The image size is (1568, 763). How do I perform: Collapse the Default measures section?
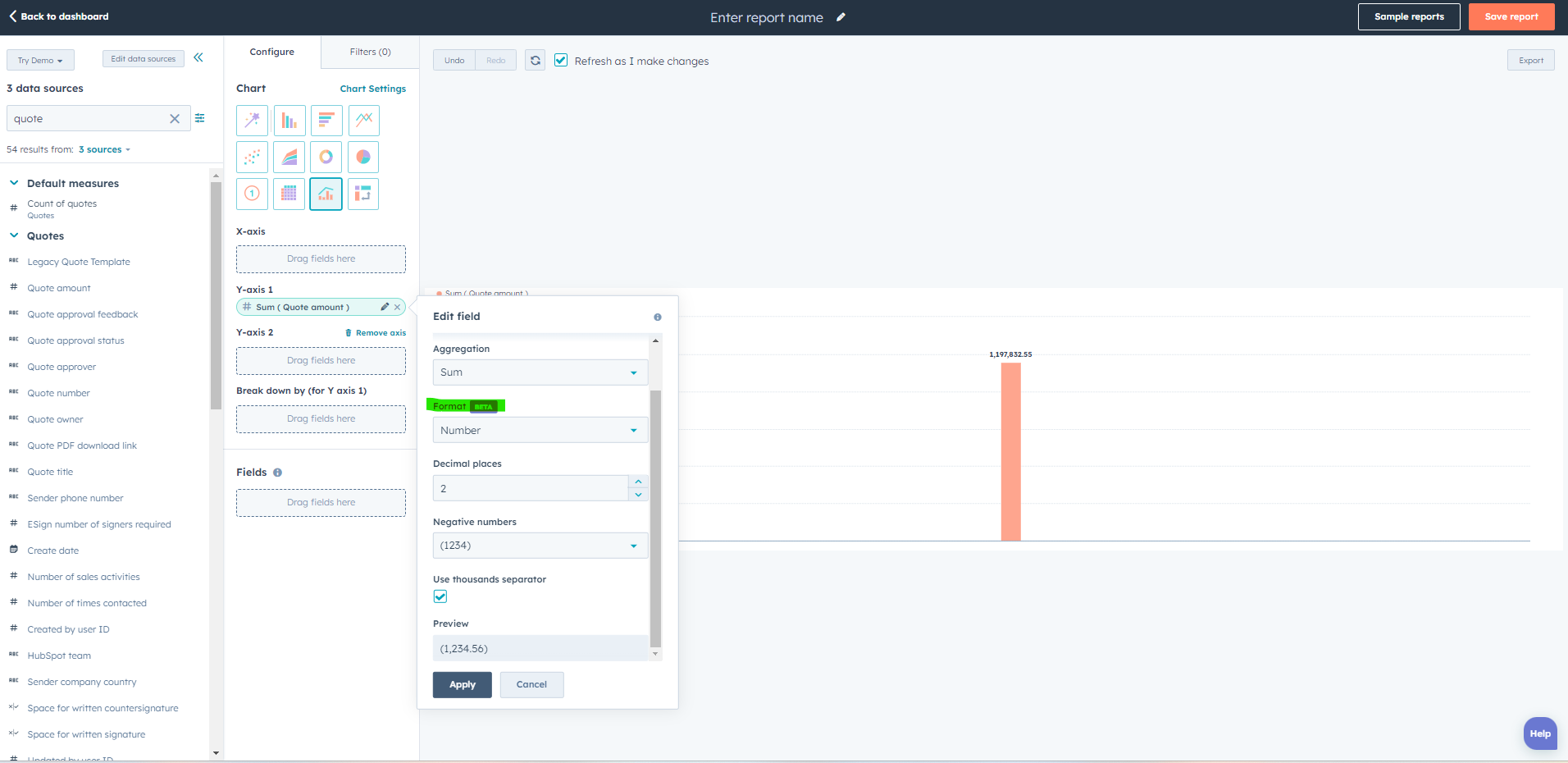[14, 183]
